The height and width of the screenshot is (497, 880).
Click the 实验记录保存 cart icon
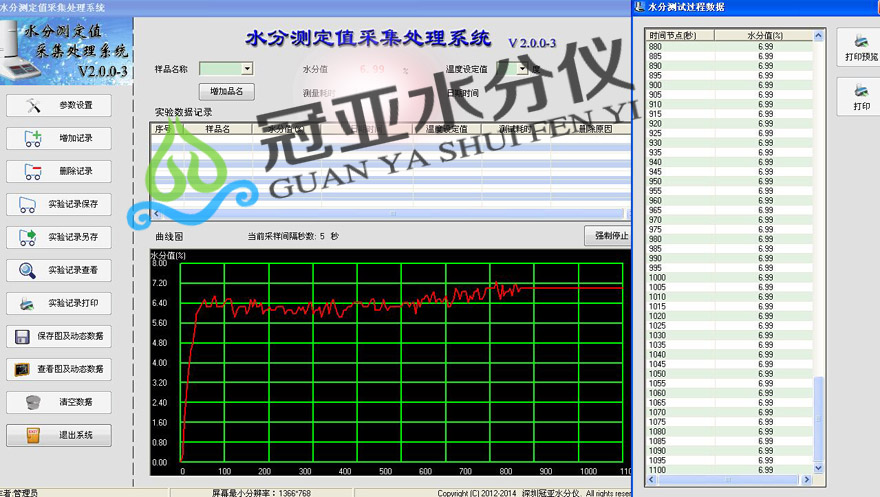(28, 204)
